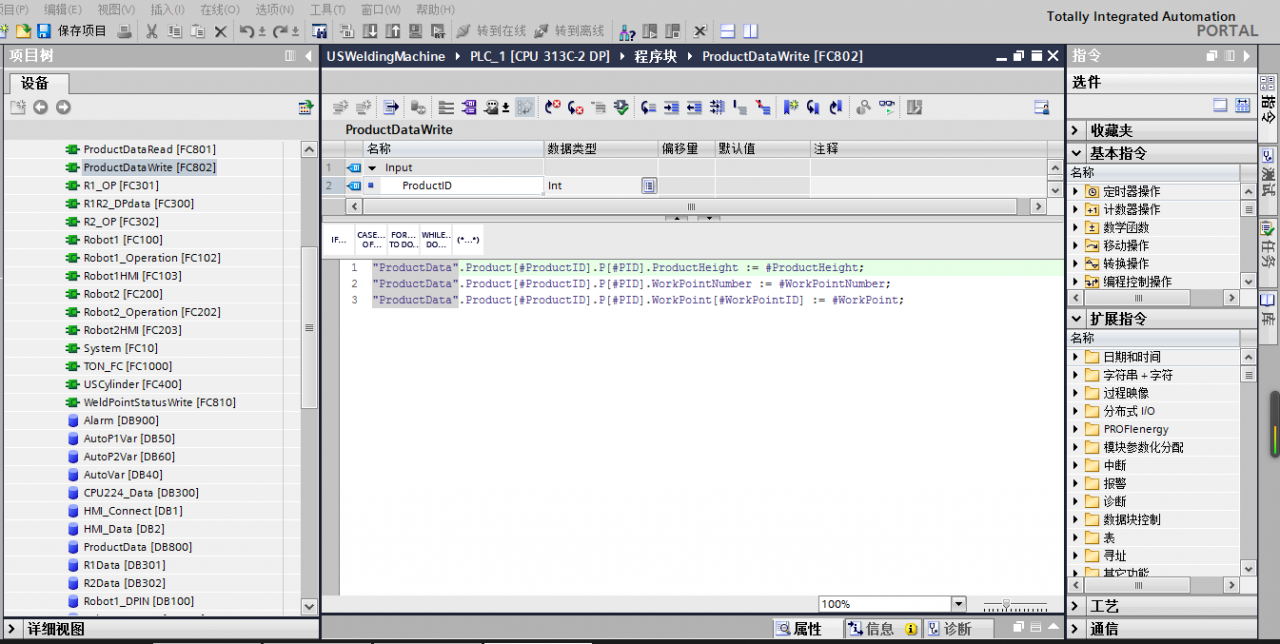Image resolution: width=1280 pixels, height=644 pixels.
Task: Open the zoom level 100% dropdown
Action: point(959,604)
